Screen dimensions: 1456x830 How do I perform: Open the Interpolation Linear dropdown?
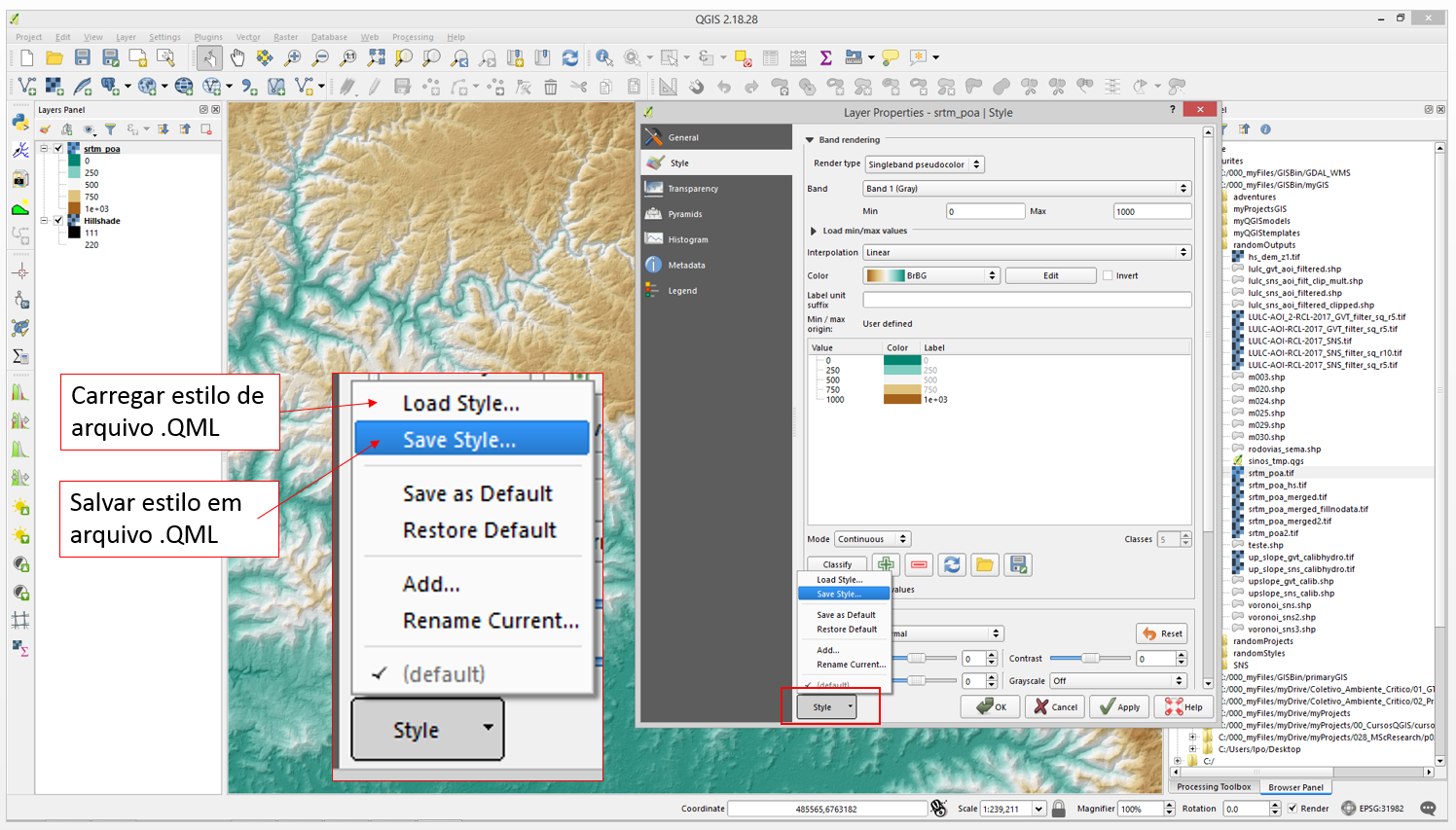coord(1026,252)
